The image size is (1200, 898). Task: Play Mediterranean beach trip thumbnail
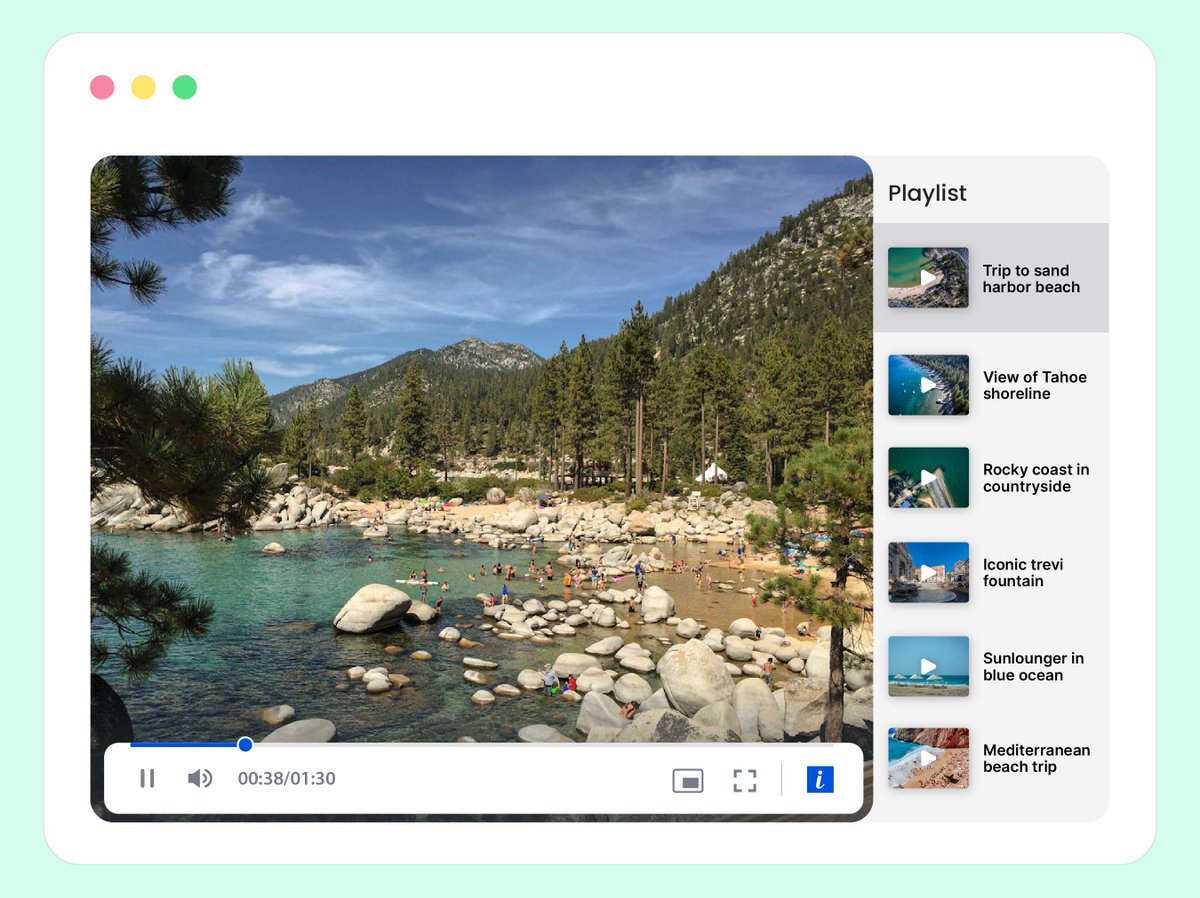click(928, 758)
